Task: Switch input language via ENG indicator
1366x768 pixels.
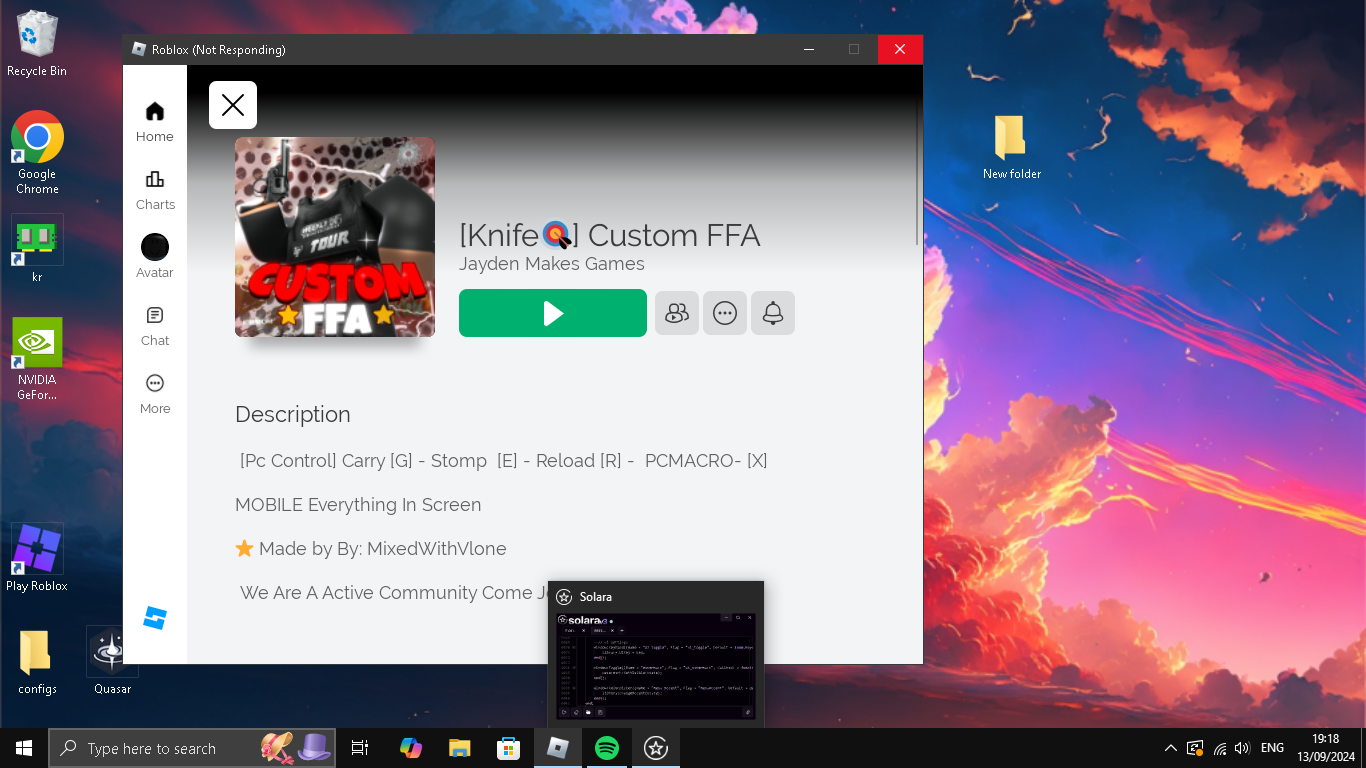Action: [1272, 748]
